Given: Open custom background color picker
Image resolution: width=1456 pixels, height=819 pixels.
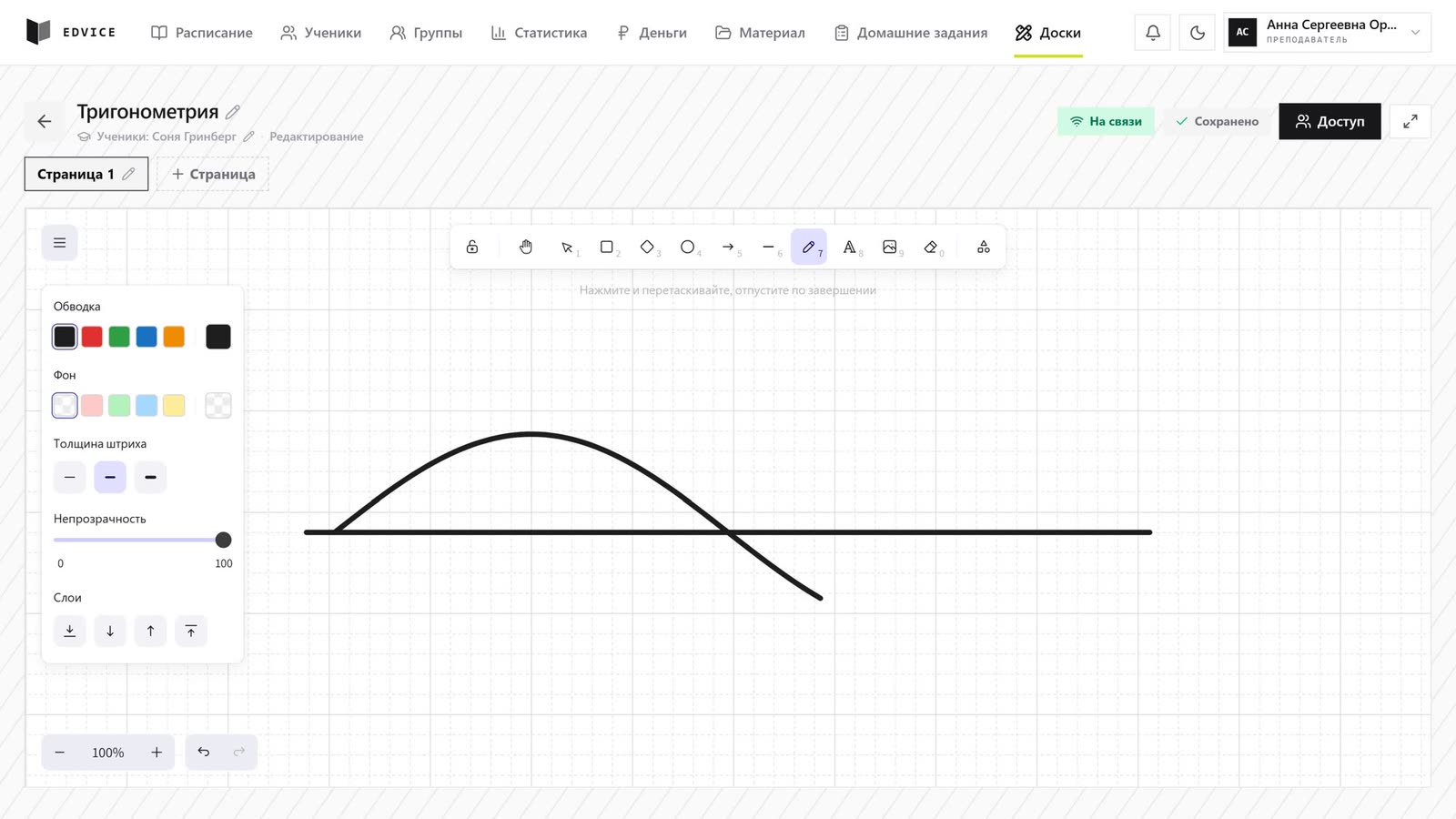Looking at the screenshot, I should (x=218, y=405).
